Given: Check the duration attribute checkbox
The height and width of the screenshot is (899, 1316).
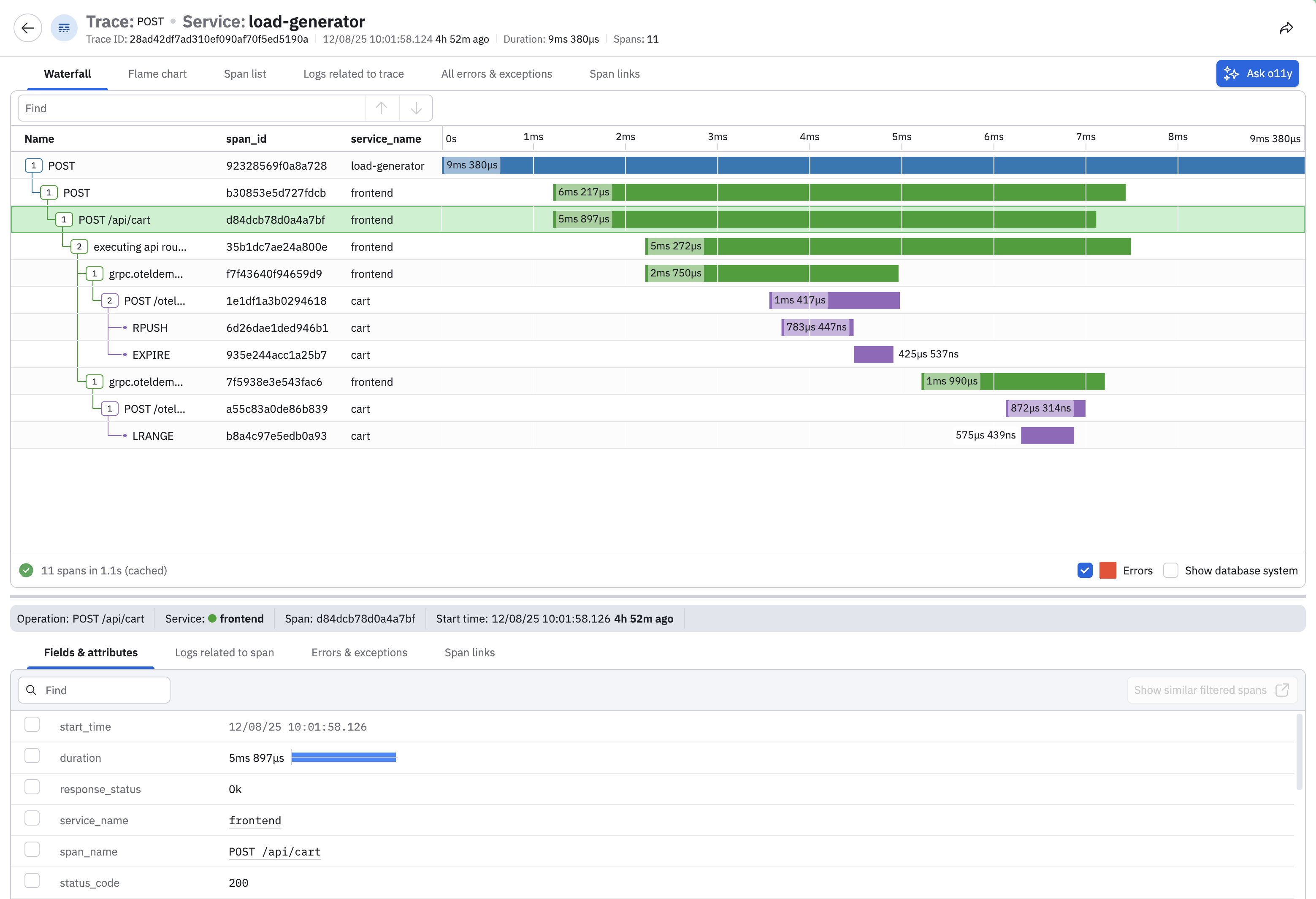Looking at the screenshot, I should [x=32, y=756].
